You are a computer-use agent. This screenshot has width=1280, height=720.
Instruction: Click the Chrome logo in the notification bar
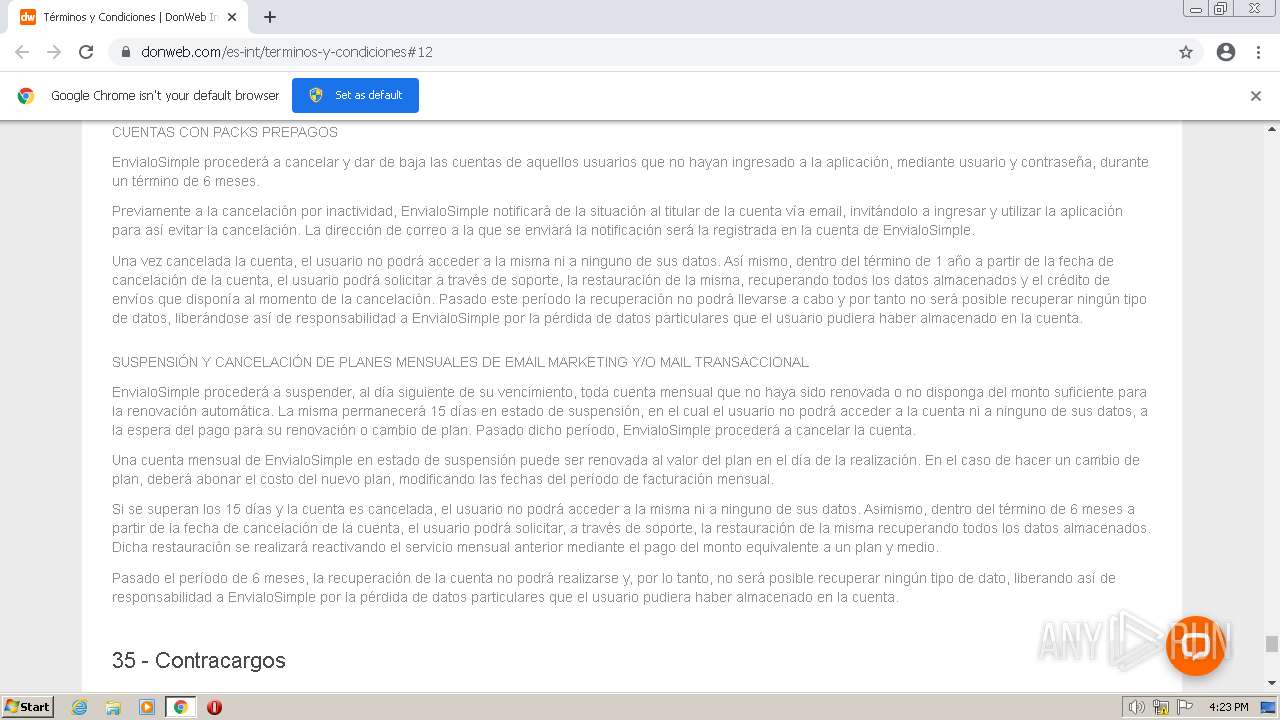click(x=26, y=96)
